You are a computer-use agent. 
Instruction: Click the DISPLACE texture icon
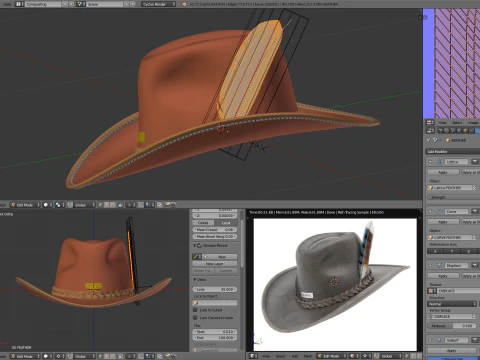(x=431, y=291)
